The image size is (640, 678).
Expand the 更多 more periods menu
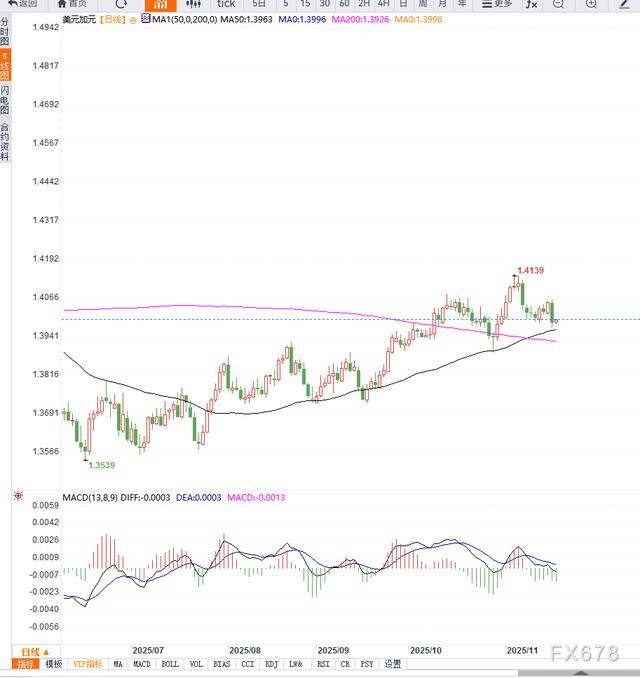click(x=497, y=4)
